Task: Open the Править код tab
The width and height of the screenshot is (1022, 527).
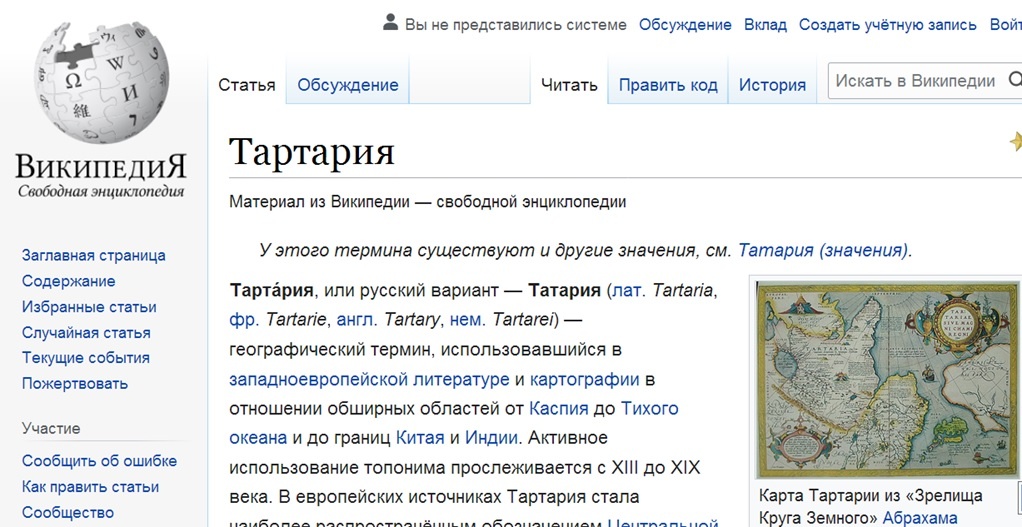Action: pyautogui.click(x=668, y=85)
